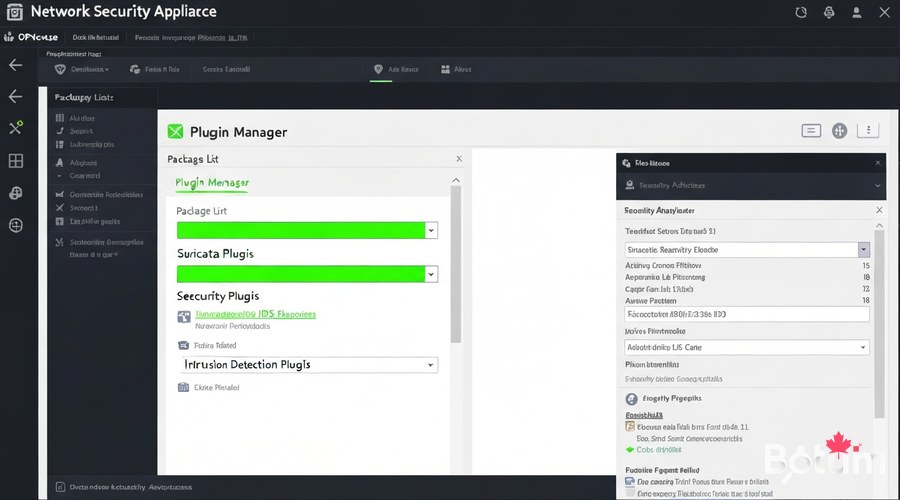This screenshot has width=900, height=500.
Task: Toggle the icon box beside 'Cbcuen eala' line
Action: tap(630, 427)
